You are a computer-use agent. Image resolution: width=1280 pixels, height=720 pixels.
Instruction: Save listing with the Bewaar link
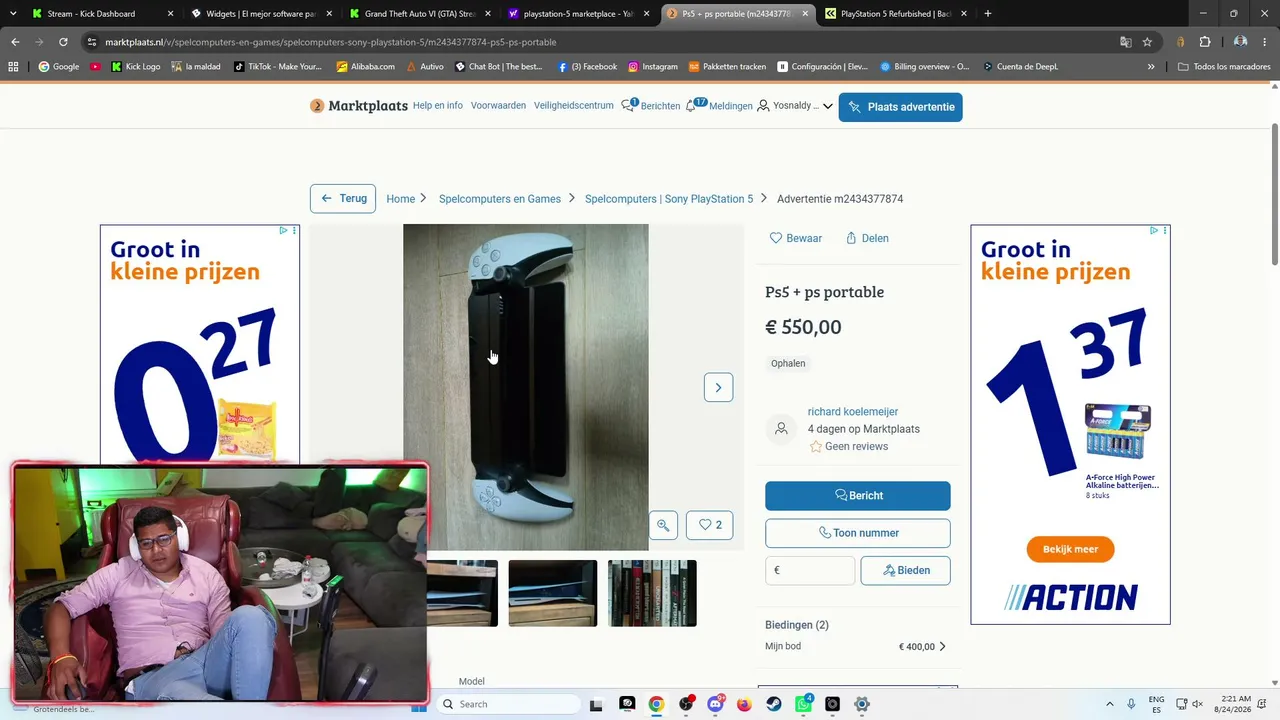pos(796,238)
